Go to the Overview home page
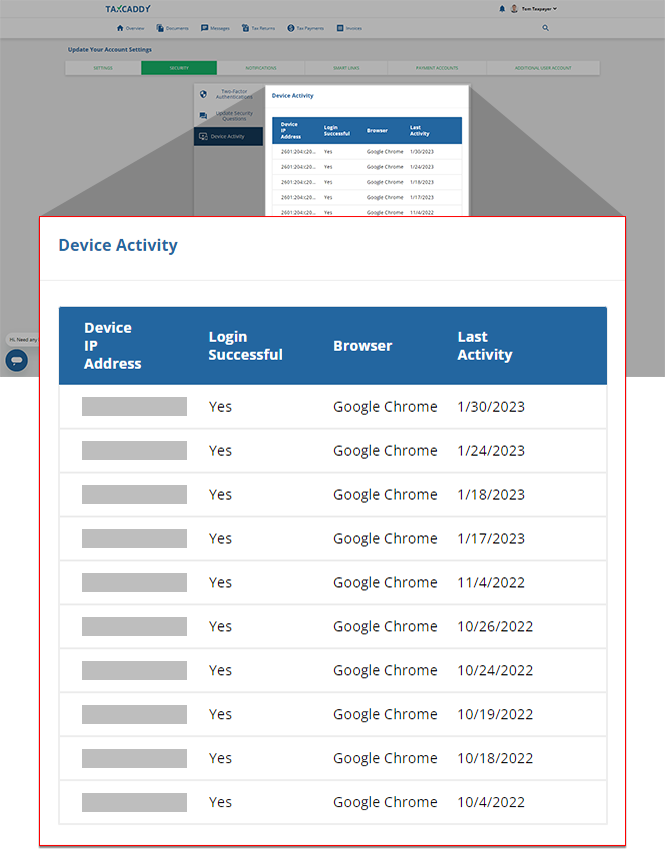The image size is (665, 852). (x=130, y=28)
